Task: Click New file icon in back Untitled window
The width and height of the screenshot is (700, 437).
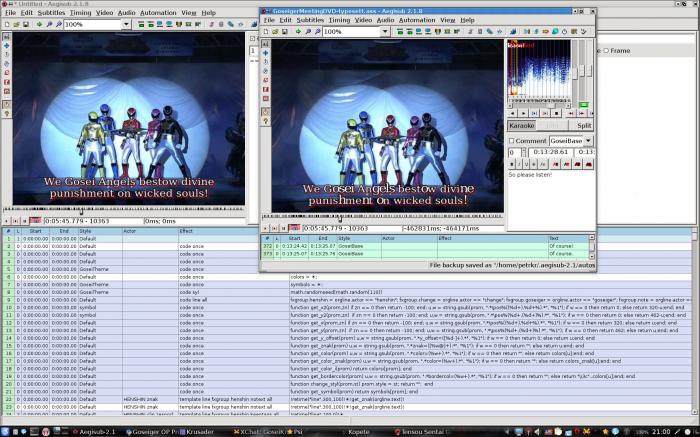Action: point(7,24)
